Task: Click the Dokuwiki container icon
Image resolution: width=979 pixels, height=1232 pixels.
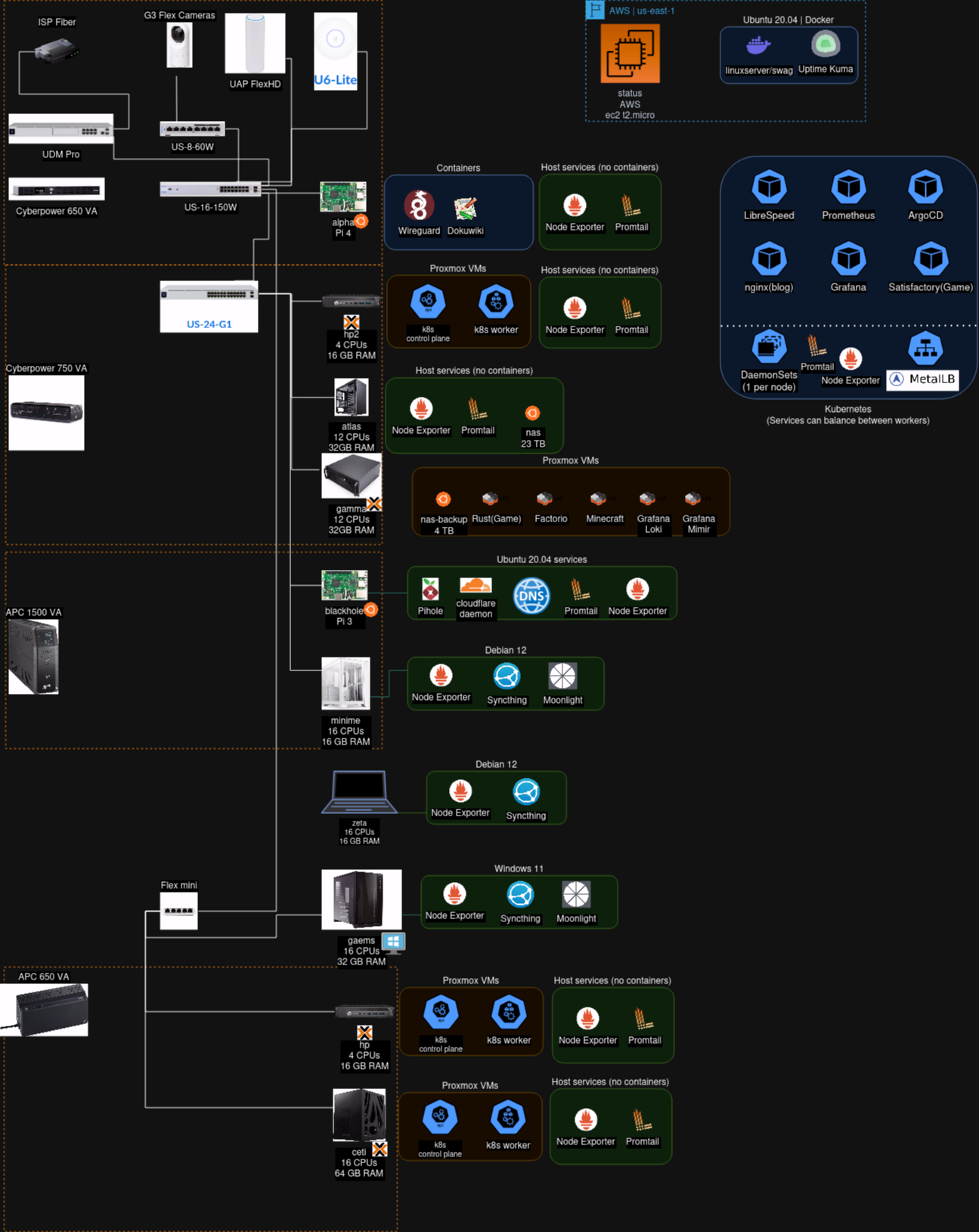Action: click(465, 208)
